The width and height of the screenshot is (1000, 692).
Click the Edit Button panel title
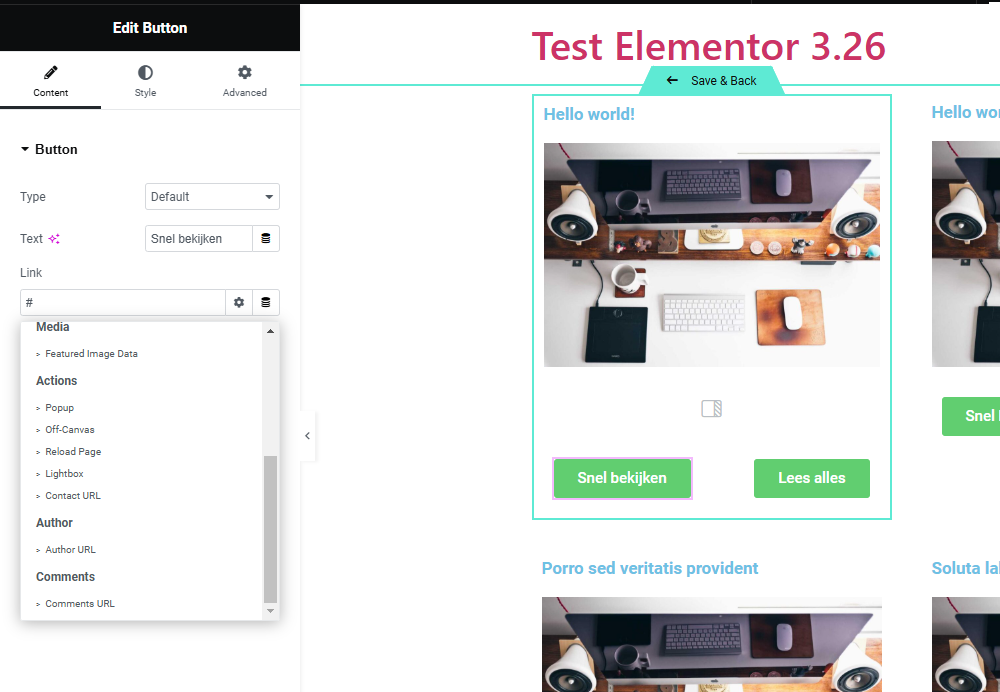pyautogui.click(x=150, y=27)
